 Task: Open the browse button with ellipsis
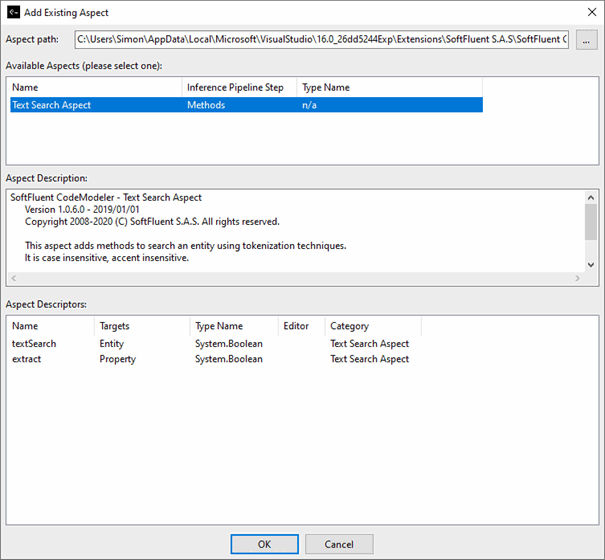[586, 39]
